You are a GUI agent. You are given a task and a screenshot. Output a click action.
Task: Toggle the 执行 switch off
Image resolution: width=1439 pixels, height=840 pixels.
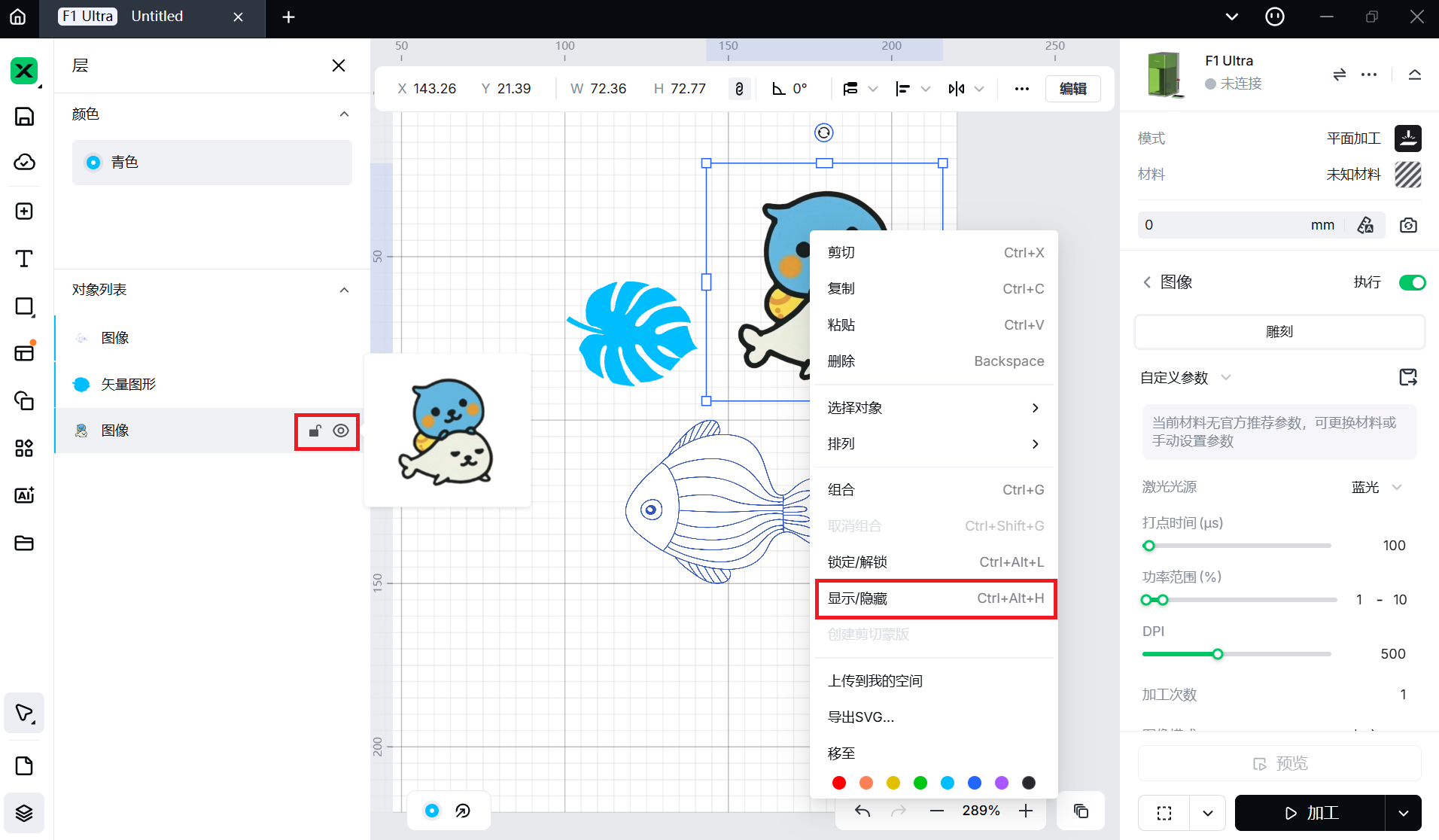coord(1412,282)
